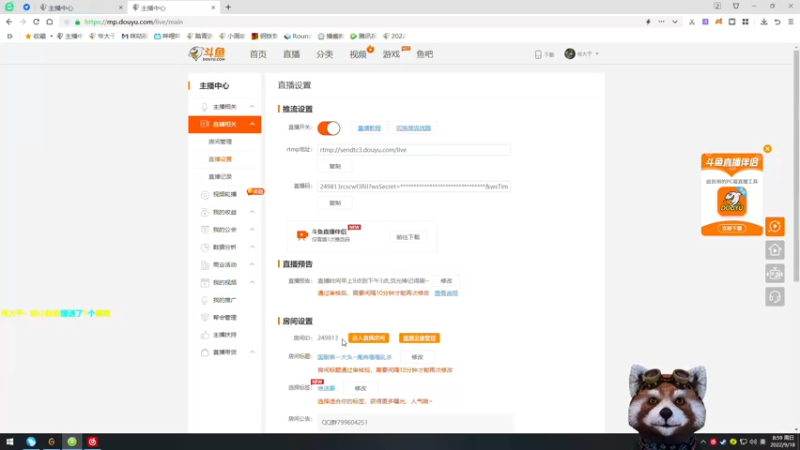Click the lightning speed-mode icon in address bar
The width and height of the screenshot is (800, 450).
pos(648,22)
